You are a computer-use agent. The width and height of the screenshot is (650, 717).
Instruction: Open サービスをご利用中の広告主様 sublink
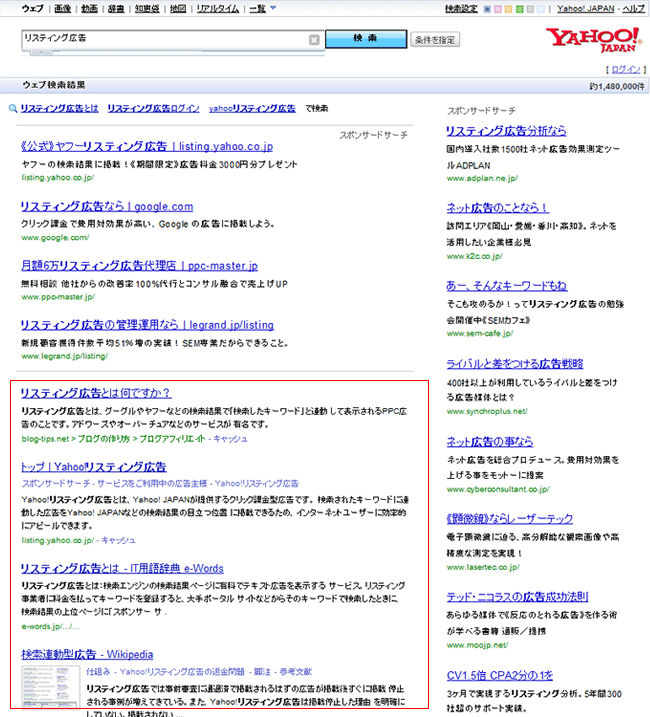coord(152,483)
